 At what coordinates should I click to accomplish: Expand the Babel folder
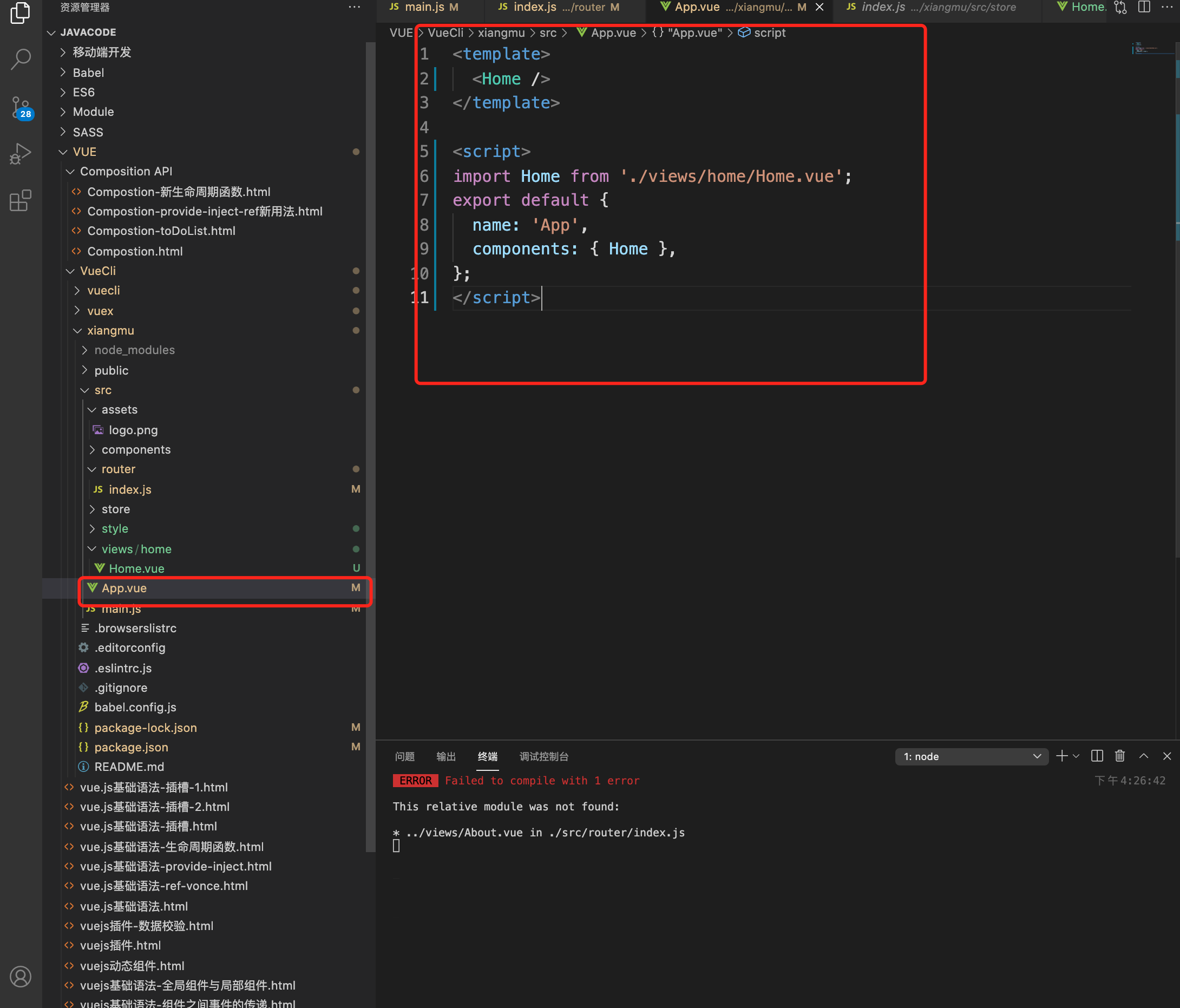coord(88,73)
